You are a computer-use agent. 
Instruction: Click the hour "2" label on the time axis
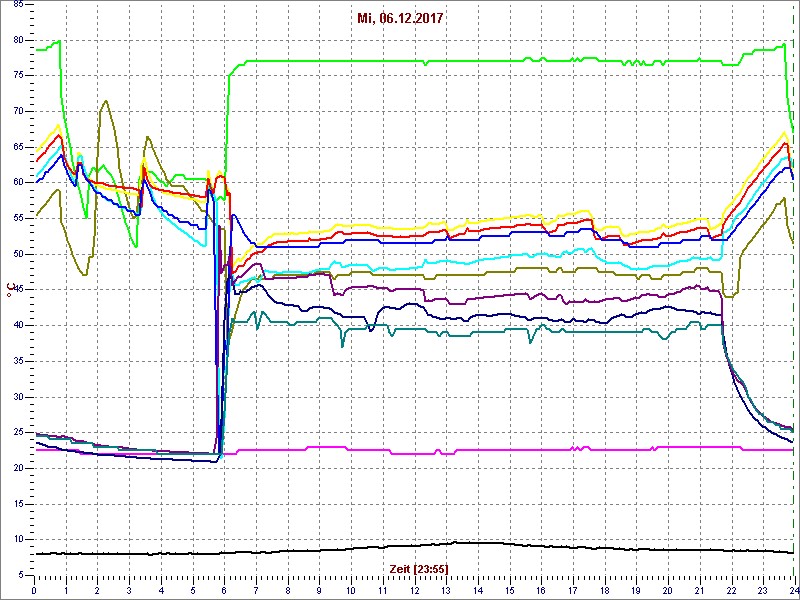[97, 589]
